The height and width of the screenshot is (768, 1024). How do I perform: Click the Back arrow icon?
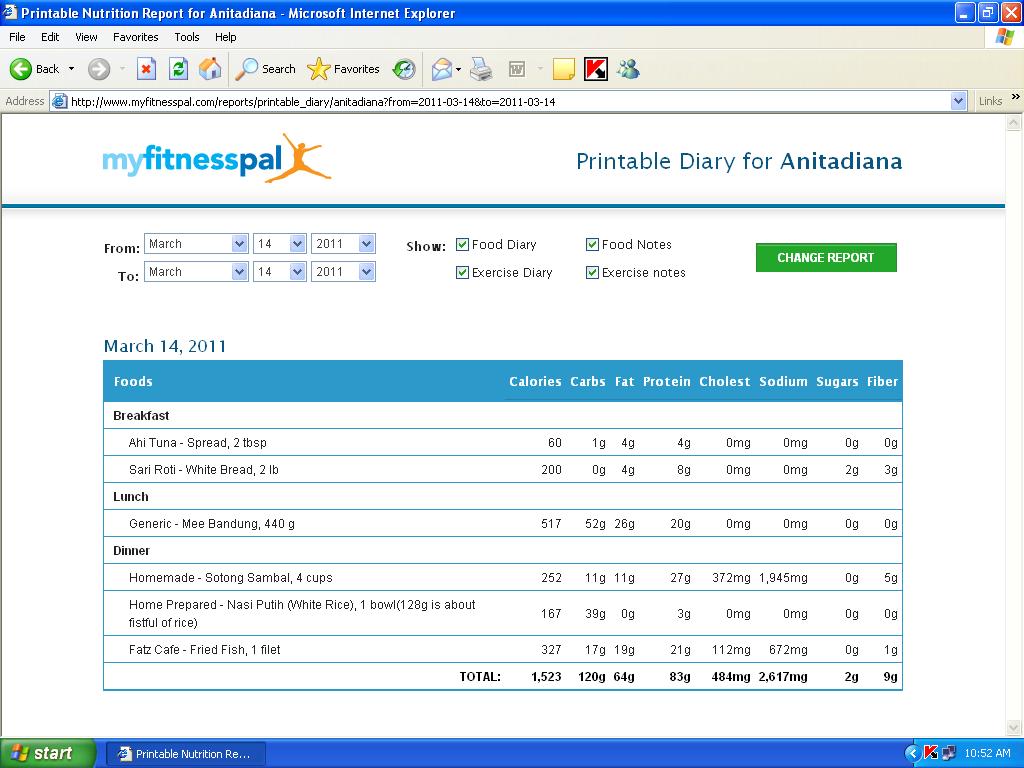20,69
